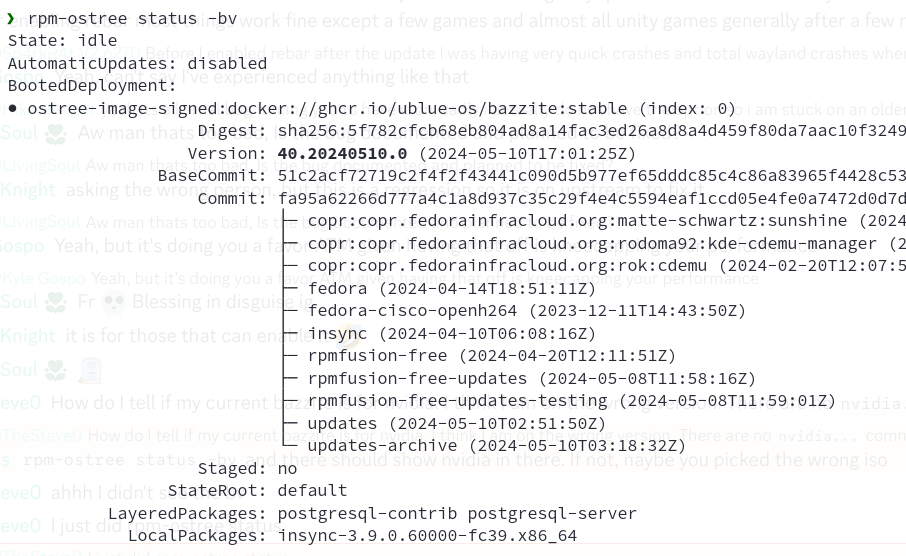This screenshot has height=556, width=906.
Task: Click the insync-3.9.0.60000-fc39.x86_64 local package
Action: tap(427, 536)
